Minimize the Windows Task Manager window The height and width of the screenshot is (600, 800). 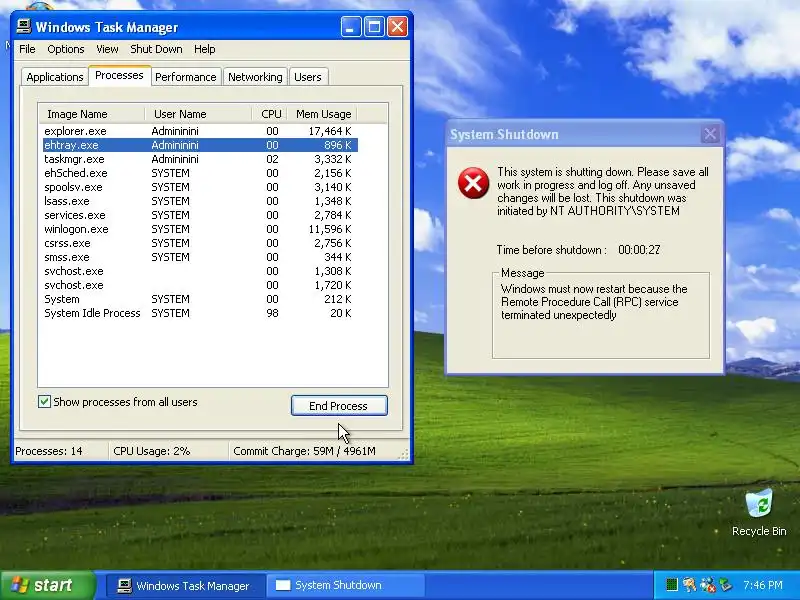(x=351, y=27)
